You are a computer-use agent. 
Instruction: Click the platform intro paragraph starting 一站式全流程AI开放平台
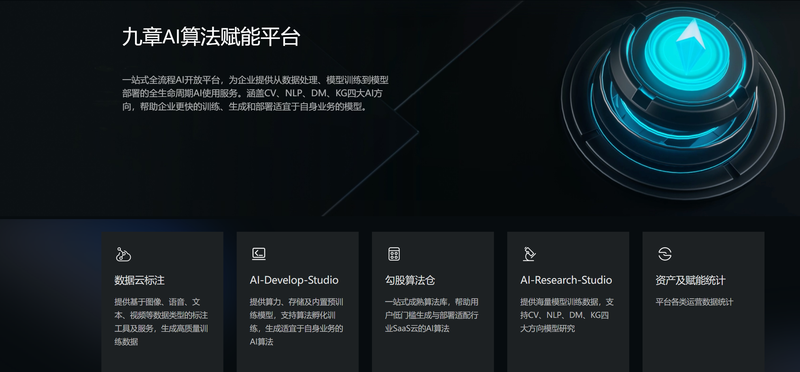pyautogui.click(x=256, y=93)
